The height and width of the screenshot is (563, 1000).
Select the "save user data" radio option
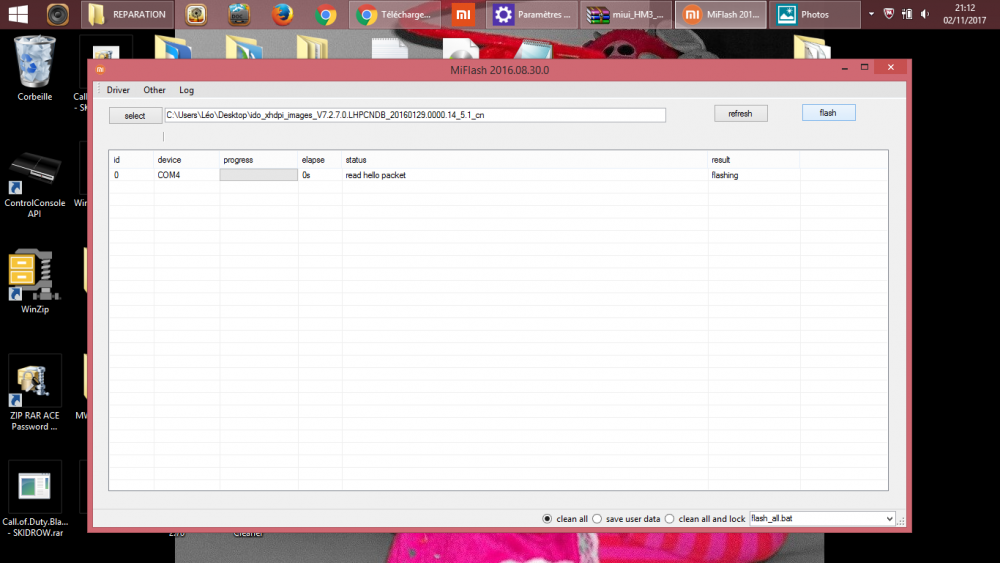coord(597,519)
